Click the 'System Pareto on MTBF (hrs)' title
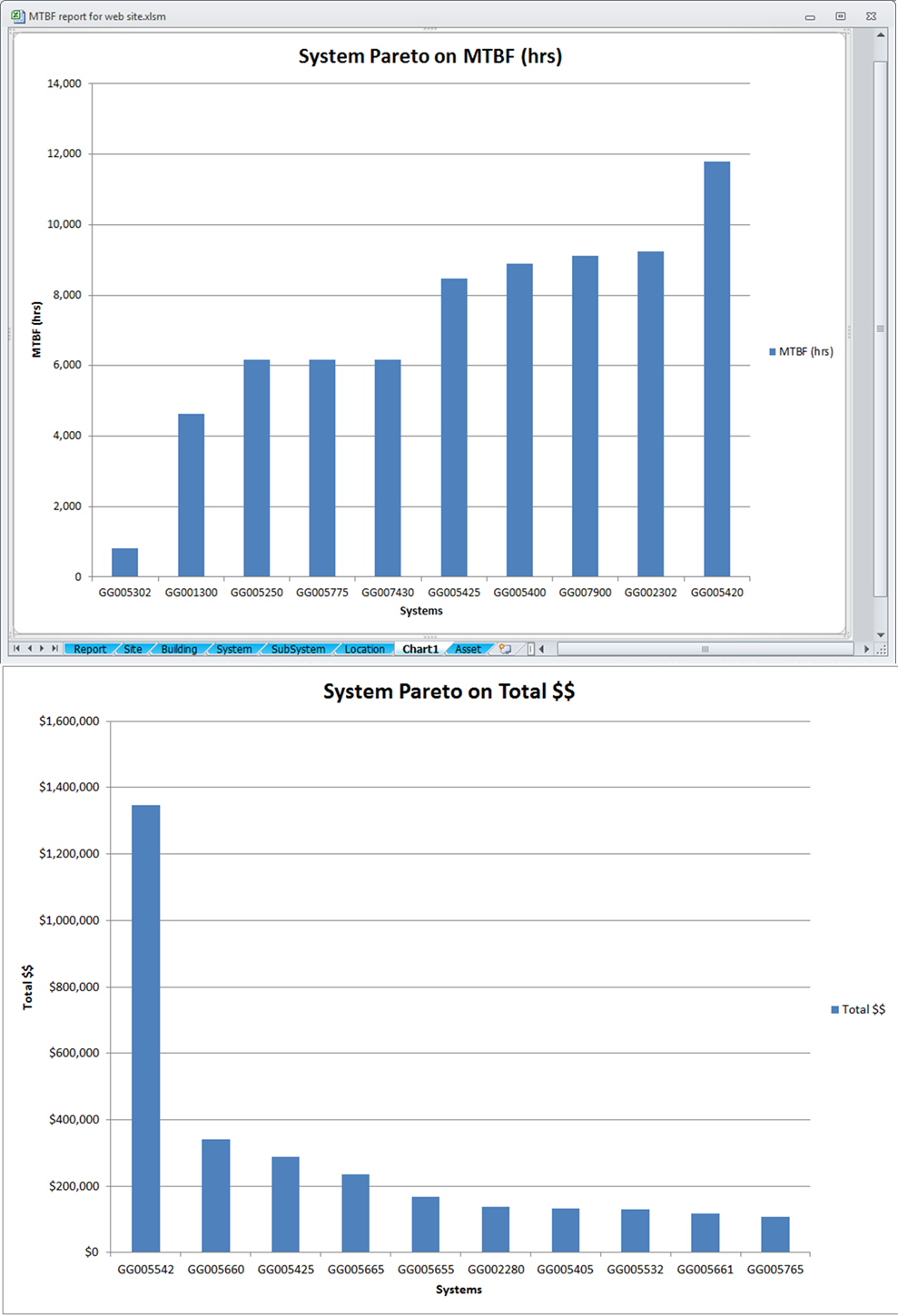This screenshot has height=1316, width=898. tap(430, 56)
